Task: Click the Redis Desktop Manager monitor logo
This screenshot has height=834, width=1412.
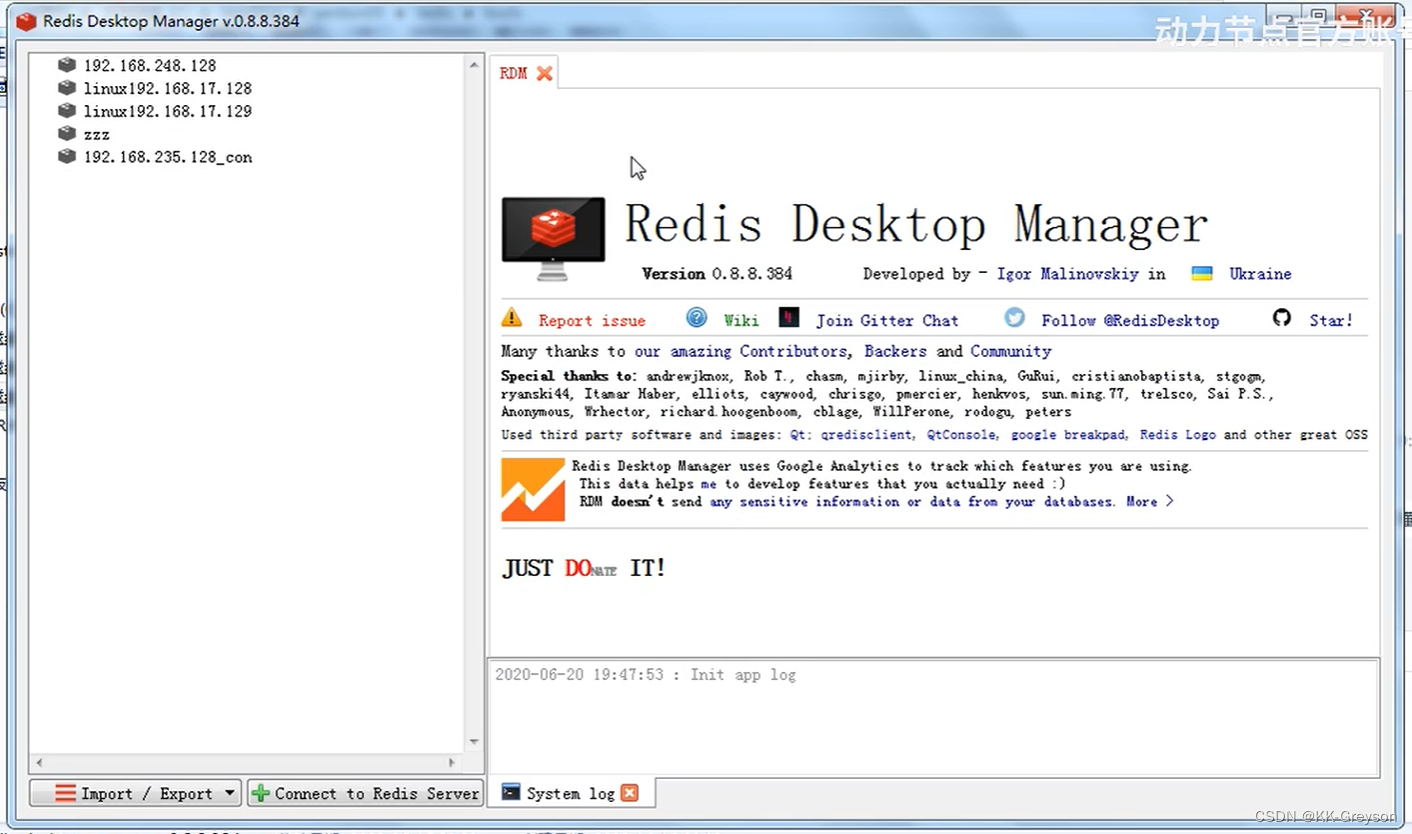Action: tap(553, 238)
